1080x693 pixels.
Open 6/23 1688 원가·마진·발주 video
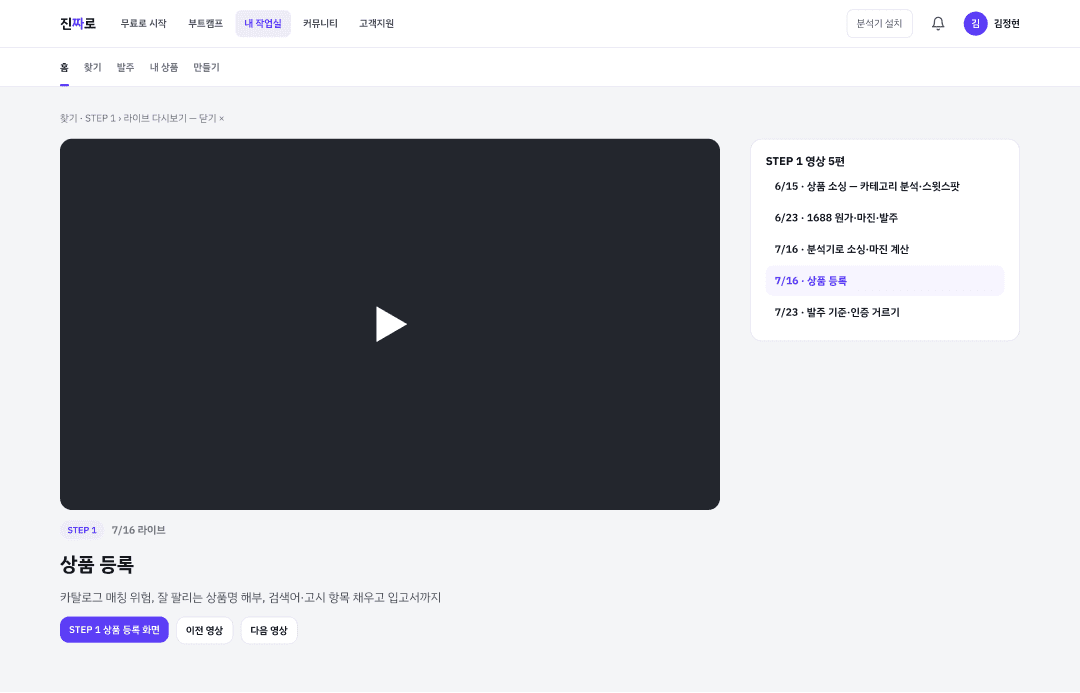tap(884, 218)
